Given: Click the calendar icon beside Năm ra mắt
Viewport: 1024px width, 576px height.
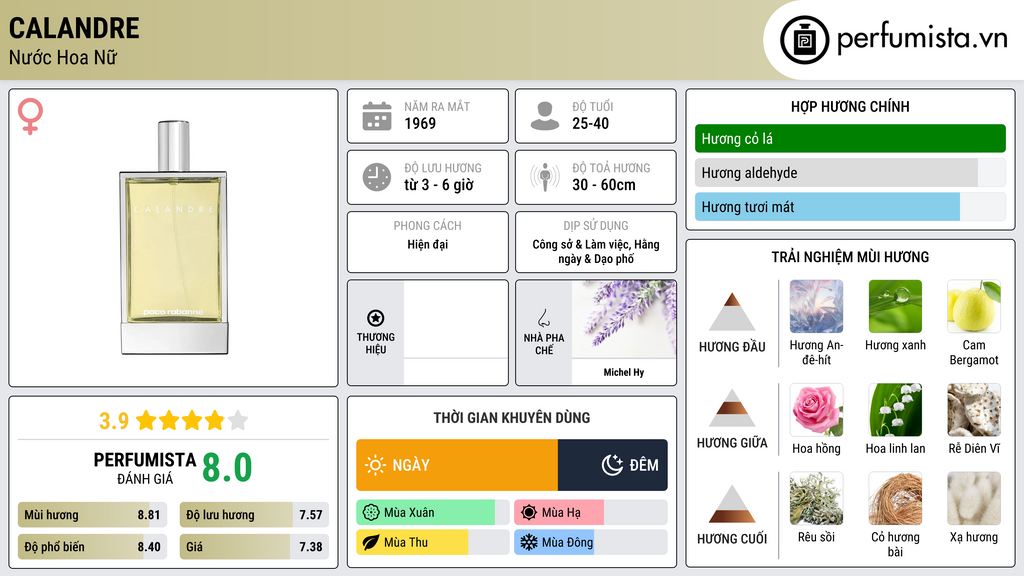Looking at the screenshot, I should tap(377, 116).
